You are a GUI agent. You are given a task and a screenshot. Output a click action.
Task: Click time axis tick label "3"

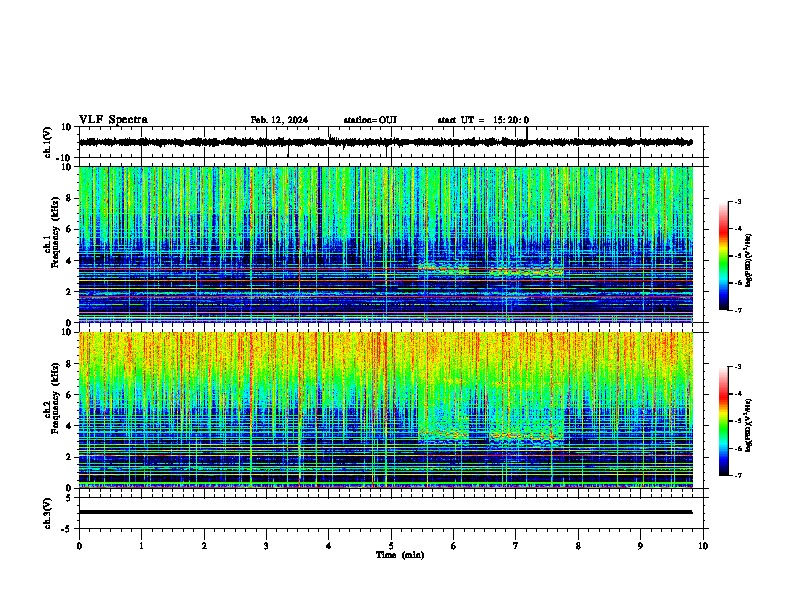[x=266, y=546]
